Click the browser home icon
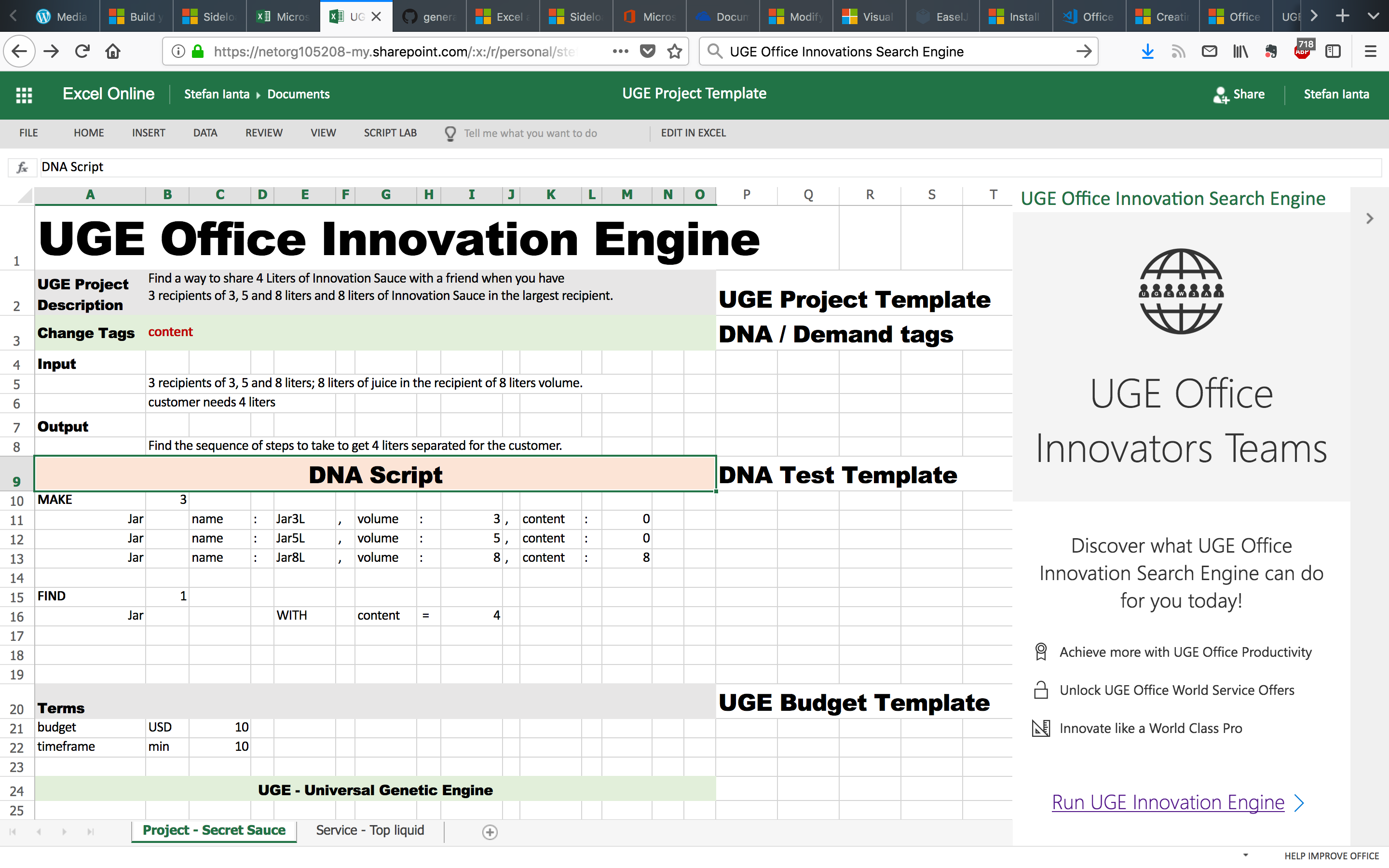 click(113, 52)
